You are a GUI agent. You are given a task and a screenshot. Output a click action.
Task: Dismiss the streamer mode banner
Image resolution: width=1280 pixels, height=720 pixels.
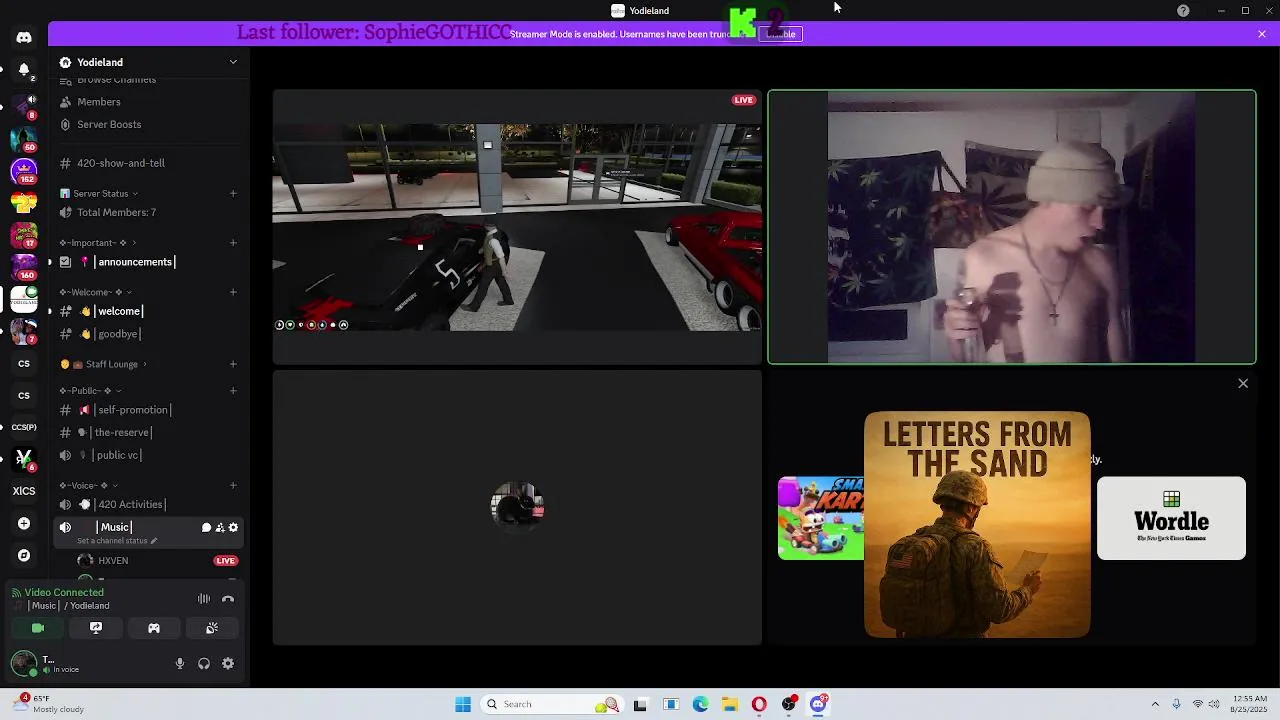point(1262,34)
